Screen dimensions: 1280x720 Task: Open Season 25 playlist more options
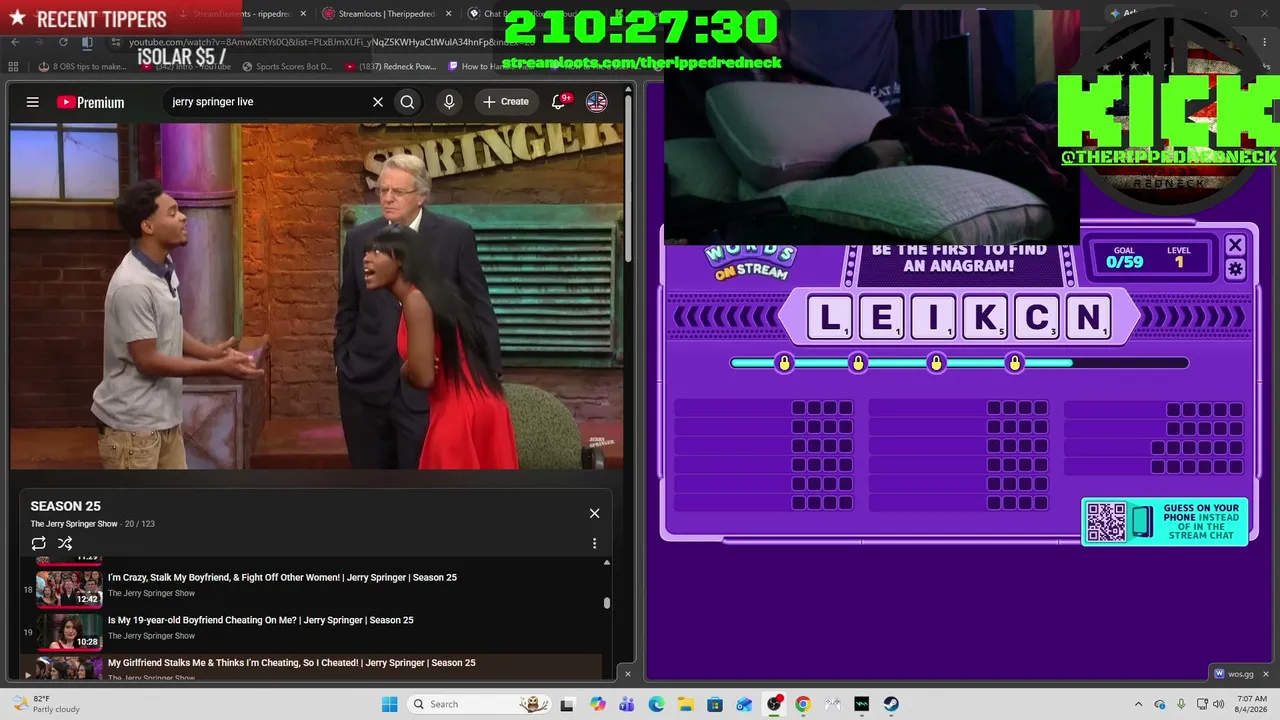tap(594, 543)
